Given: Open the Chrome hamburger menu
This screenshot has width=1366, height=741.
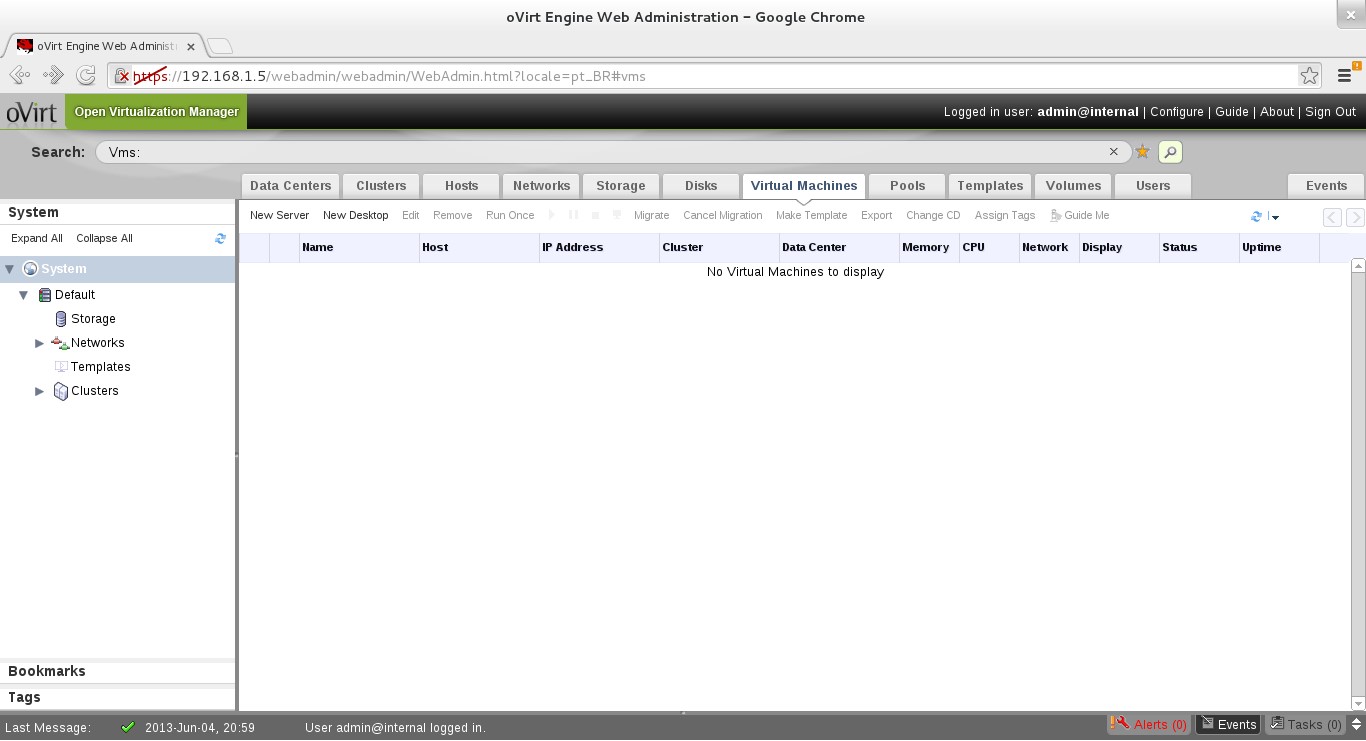Looking at the screenshot, I should pos(1345,76).
